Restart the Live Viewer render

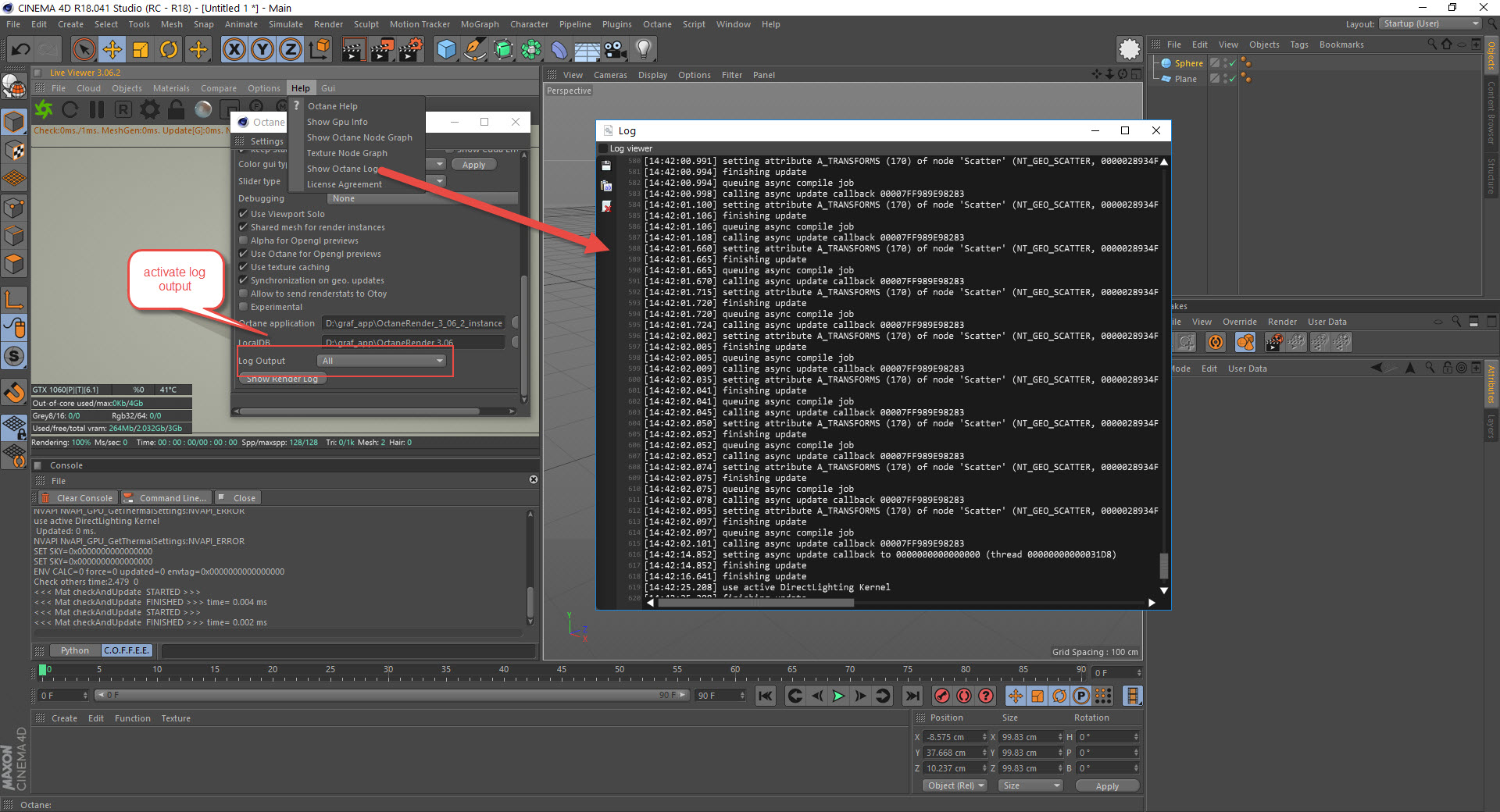pos(70,109)
